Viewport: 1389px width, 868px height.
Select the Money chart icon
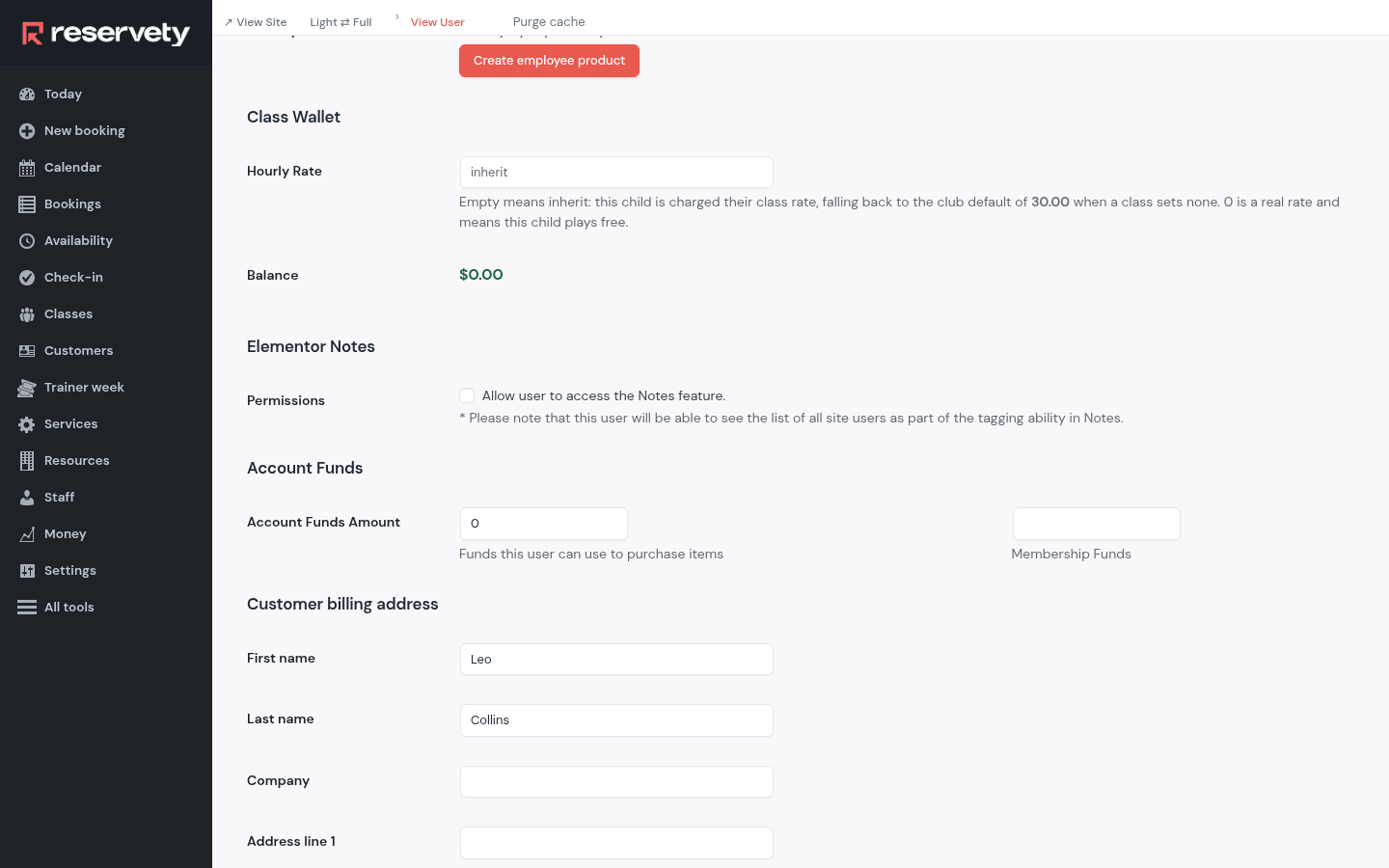(x=27, y=534)
